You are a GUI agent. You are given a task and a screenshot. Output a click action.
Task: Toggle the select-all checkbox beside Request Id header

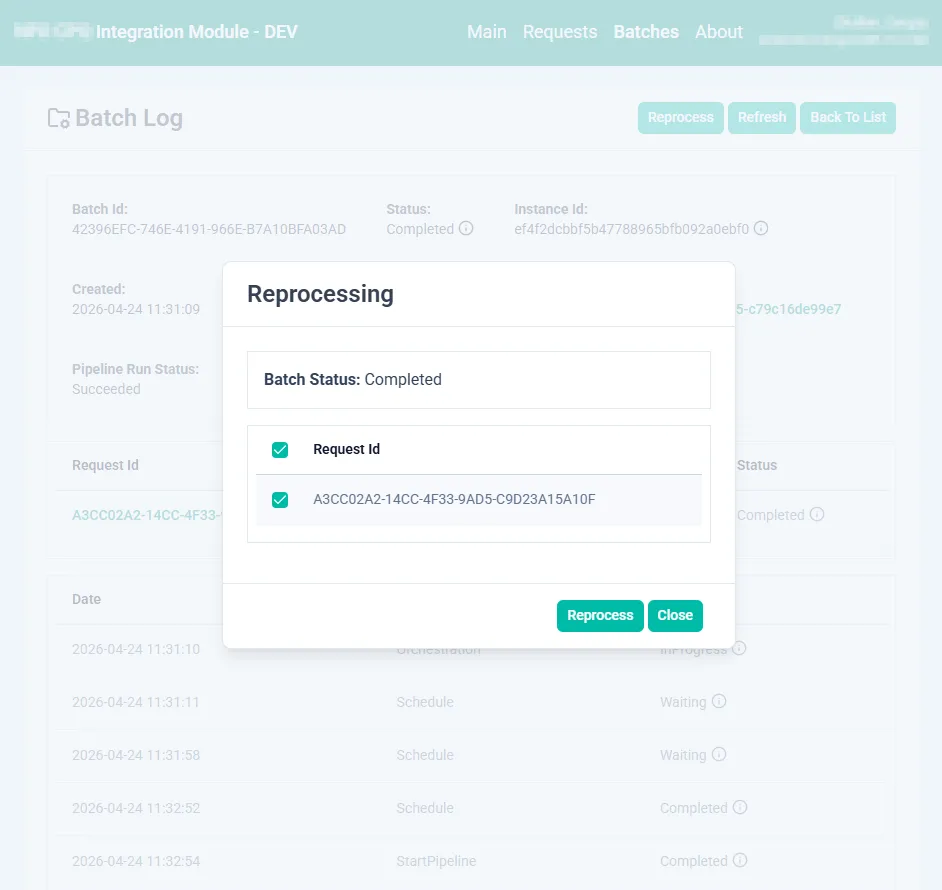click(x=280, y=450)
